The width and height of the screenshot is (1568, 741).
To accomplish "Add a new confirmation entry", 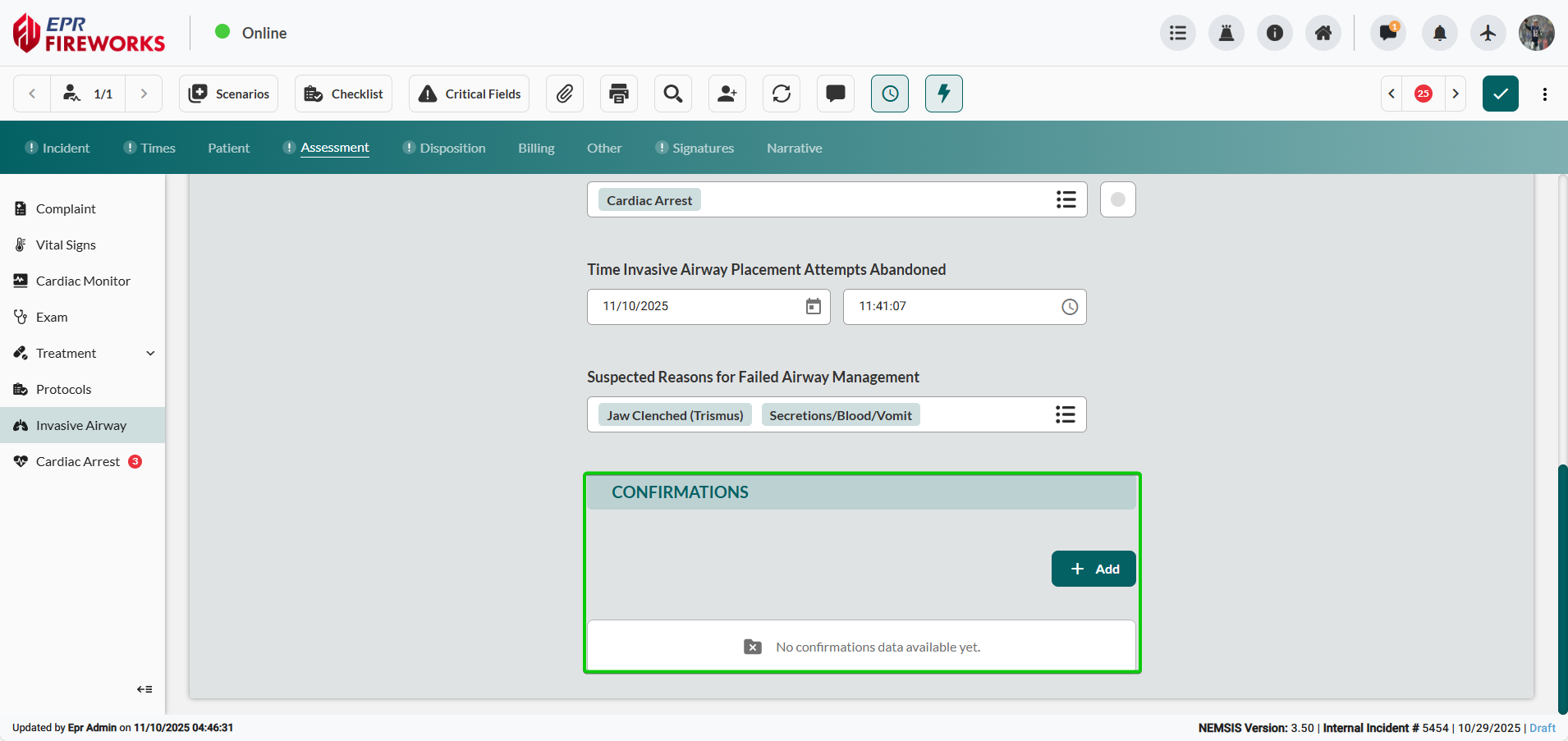I will 1093,569.
